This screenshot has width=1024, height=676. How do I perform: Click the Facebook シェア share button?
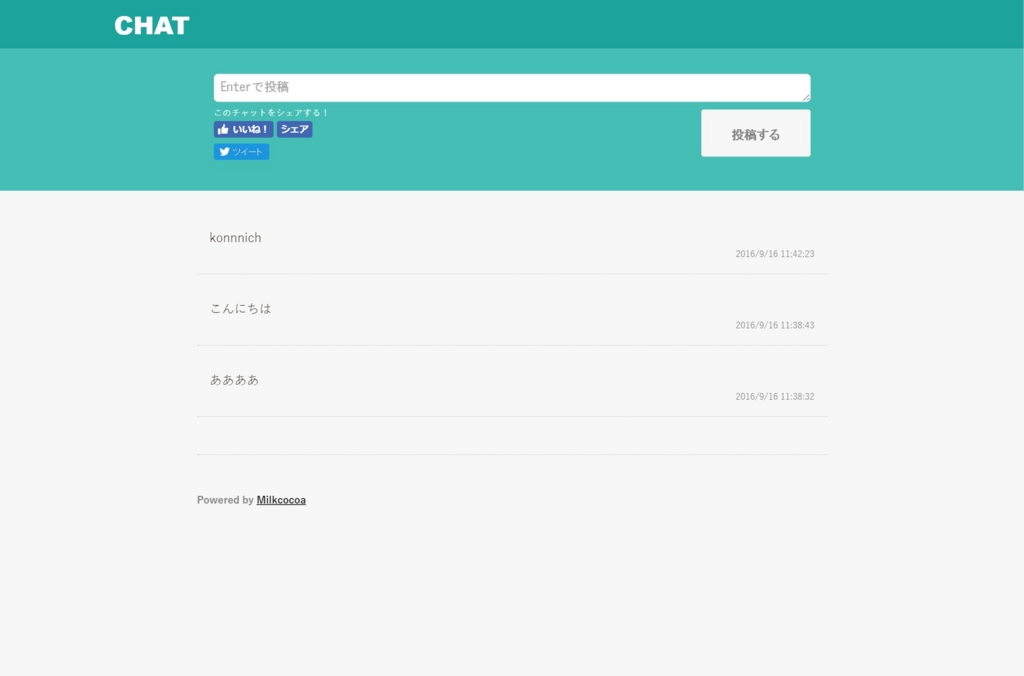point(295,129)
